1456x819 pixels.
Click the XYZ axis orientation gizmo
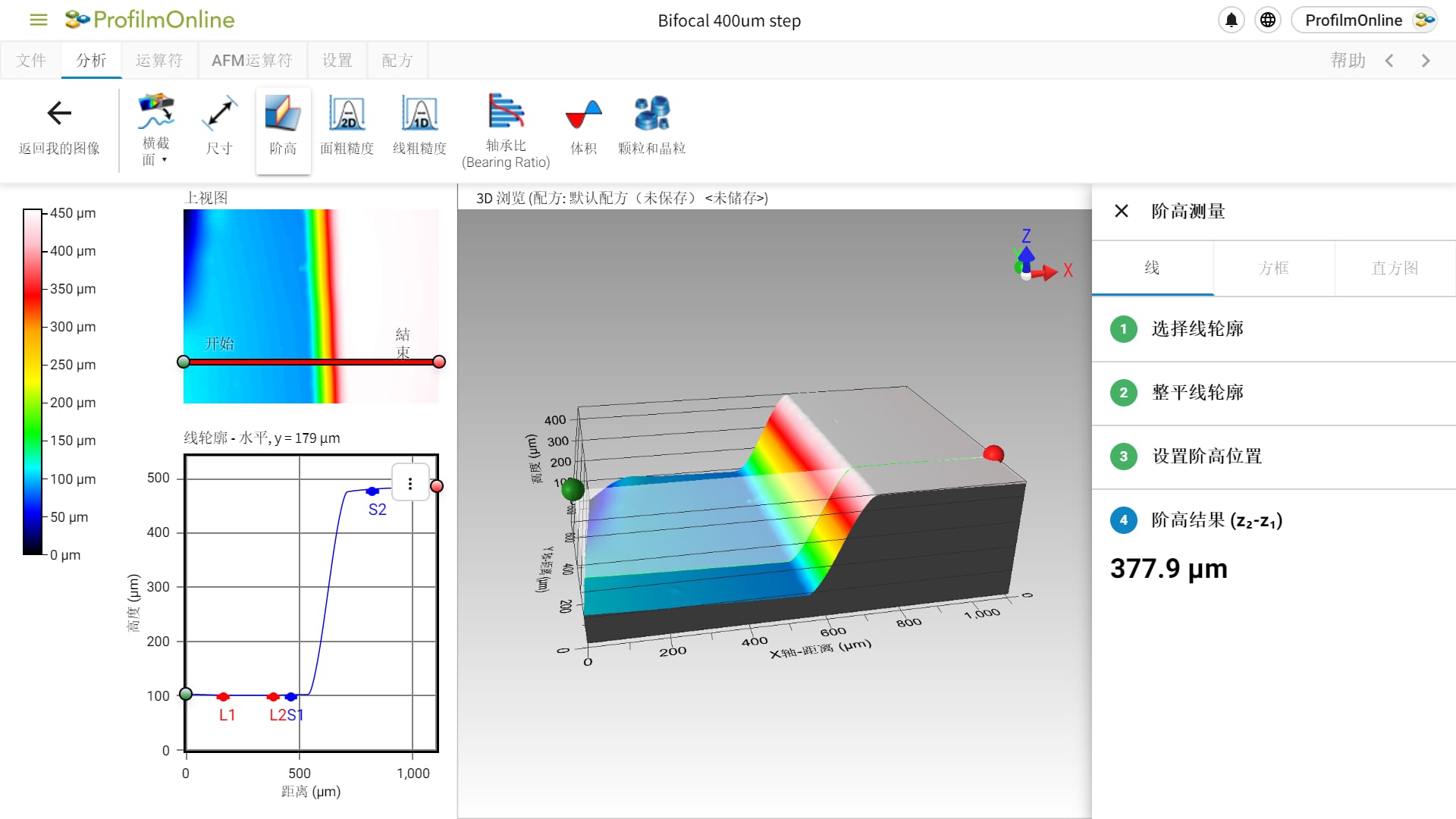[1043, 256]
